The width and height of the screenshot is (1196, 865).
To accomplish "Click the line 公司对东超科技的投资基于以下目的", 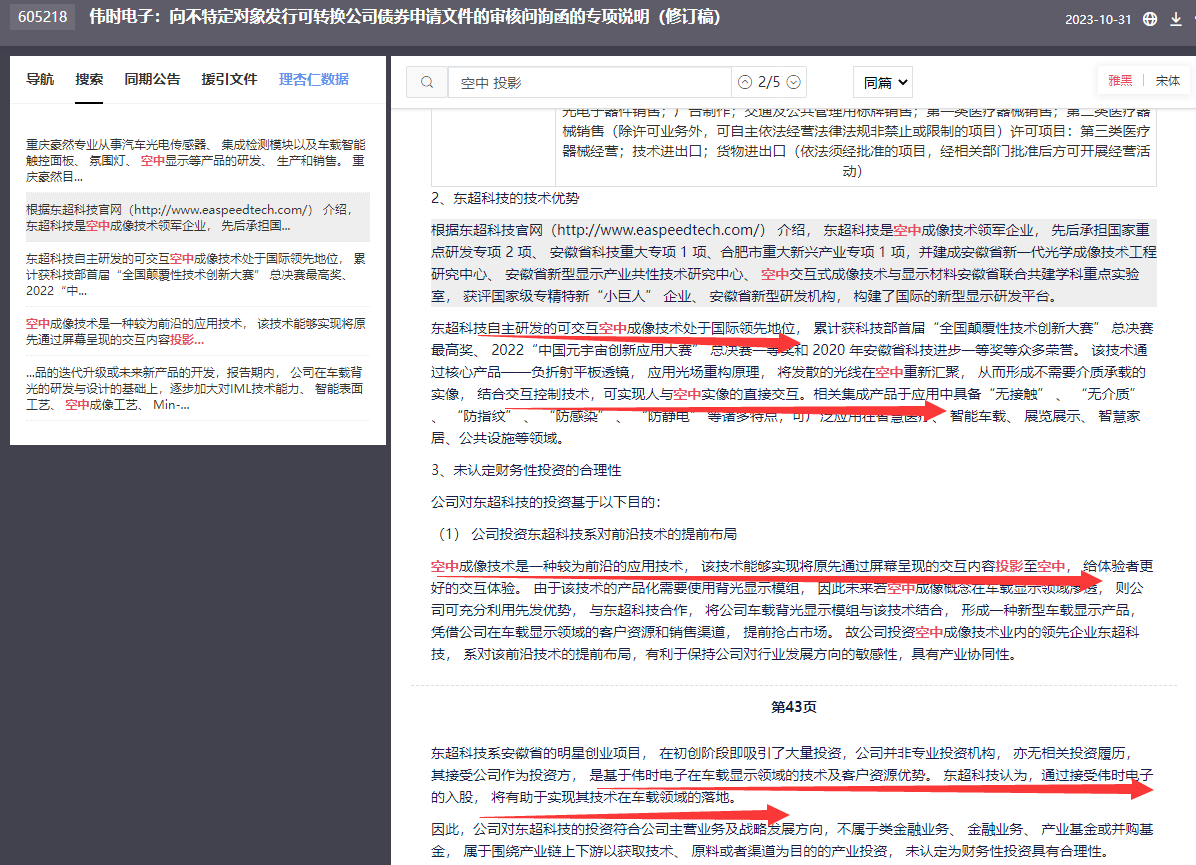I will (545, 502).
